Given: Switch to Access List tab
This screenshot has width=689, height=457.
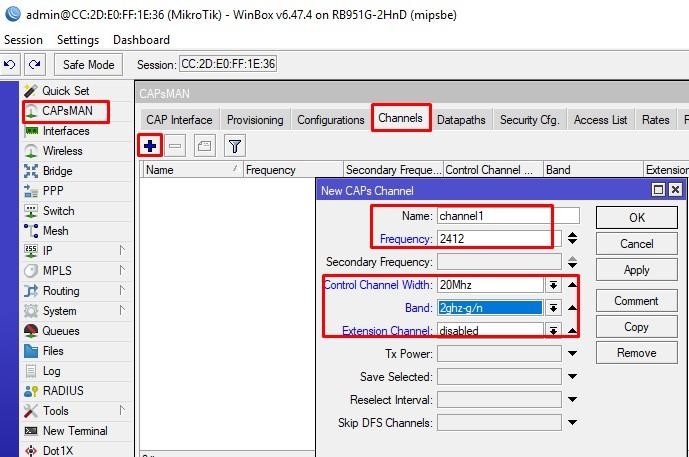Looking at the screenshot, I should pos(600,120).
